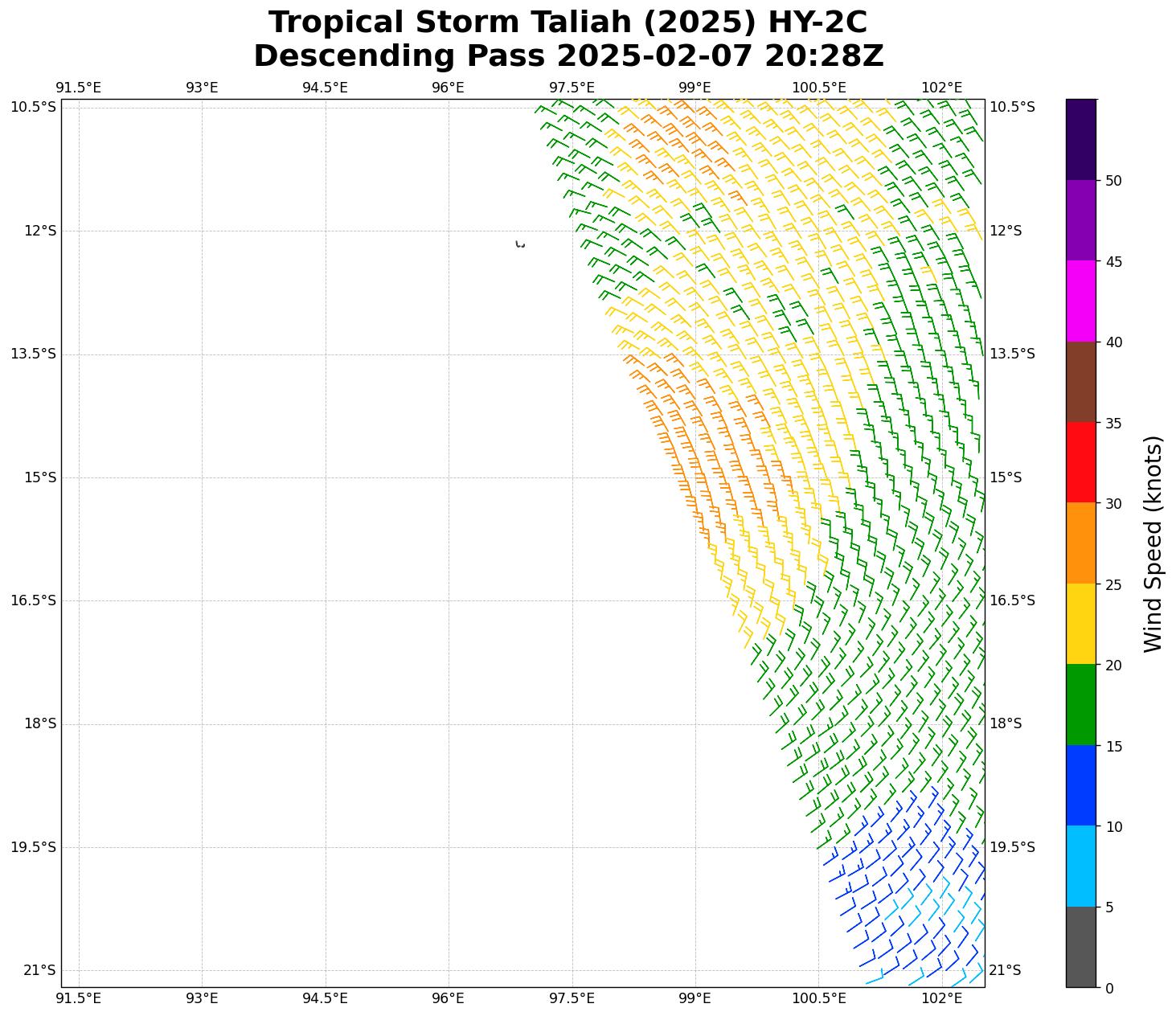Screen dimensions: 1176x1016
Task: Click the Wind Speed (knots) colorbar label
Action: pyautogui.click(x=1153, y=543)
